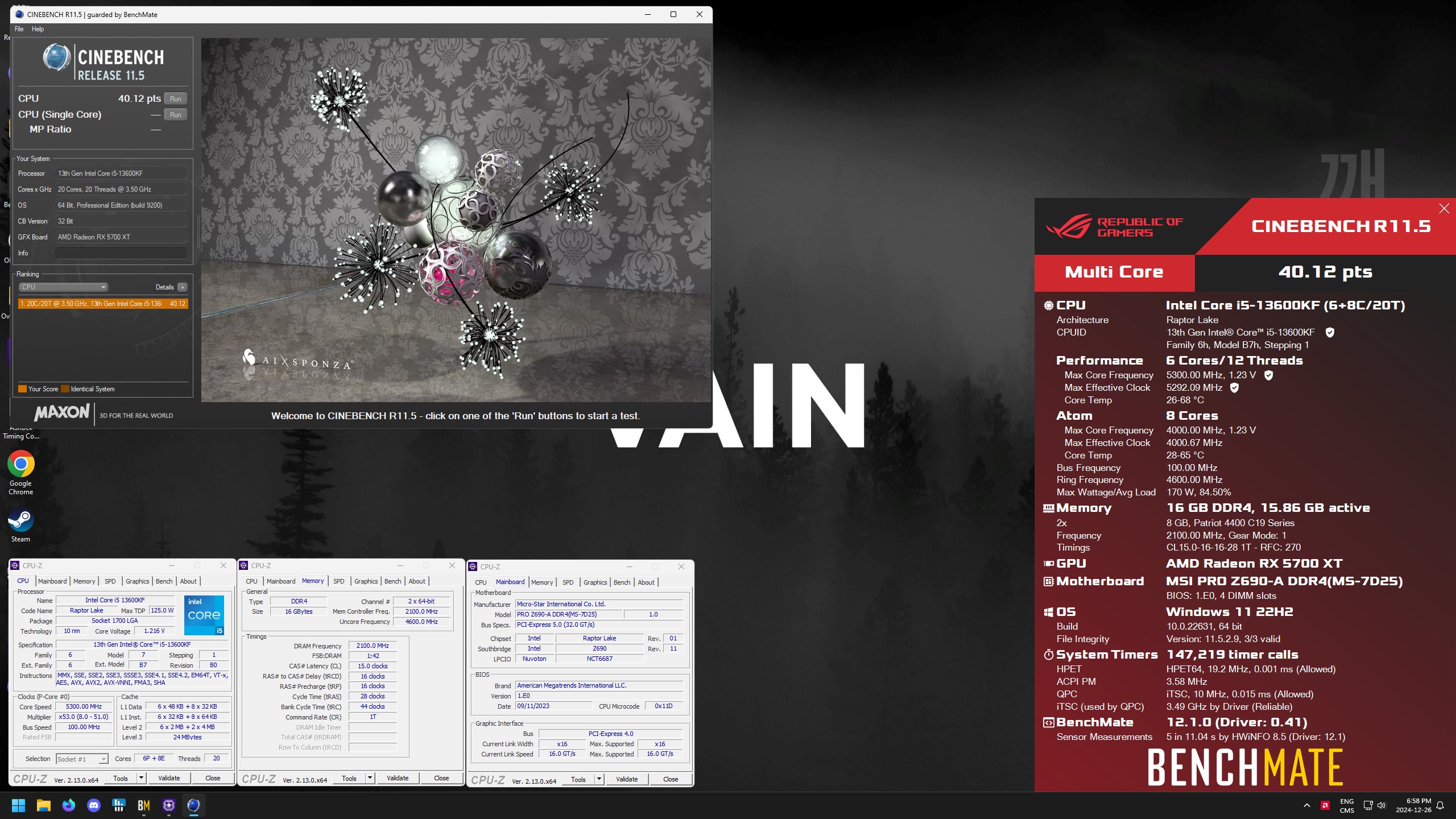
Task: Click GFX Board field AMD Radeon RX 5700 XT
Action: pos(121,237)
